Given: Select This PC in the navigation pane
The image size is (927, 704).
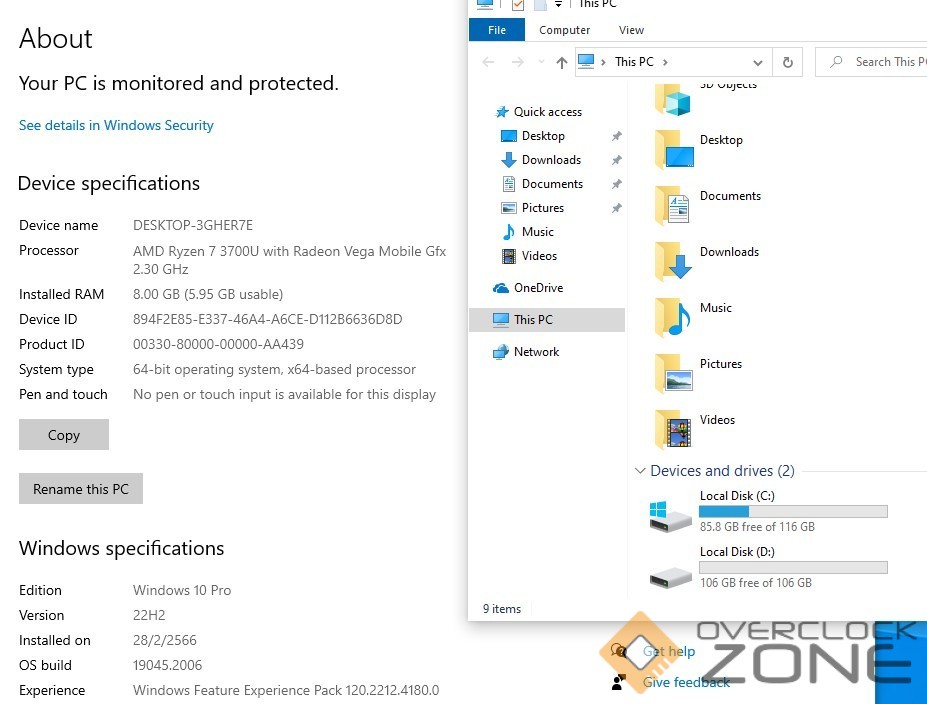Looking at the screenshot, I should point(547,320).
